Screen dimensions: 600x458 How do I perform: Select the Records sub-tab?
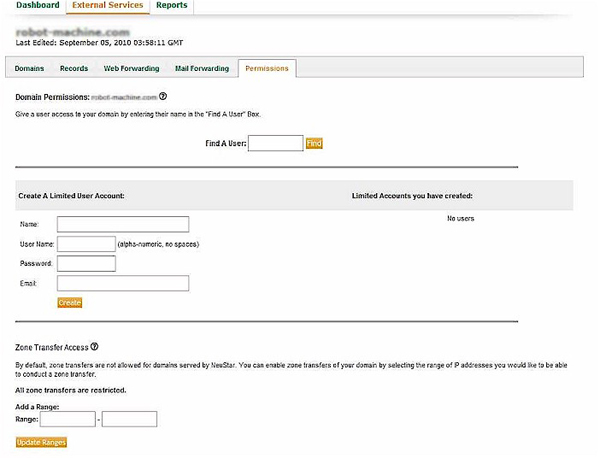coord(73,69)
